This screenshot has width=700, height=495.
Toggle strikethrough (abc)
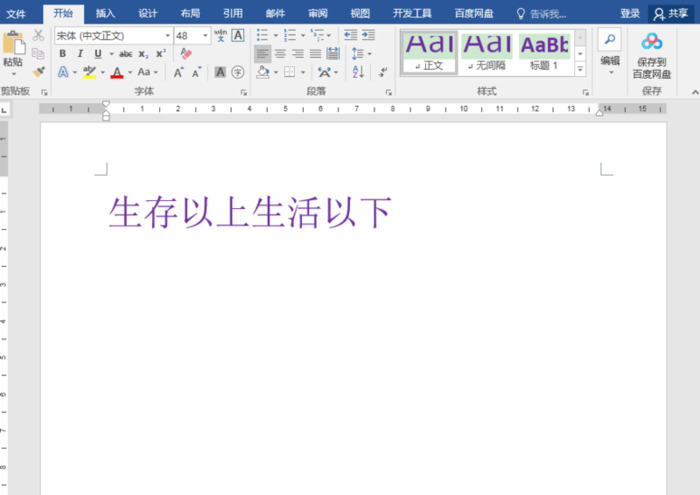(x=126, y=54)
